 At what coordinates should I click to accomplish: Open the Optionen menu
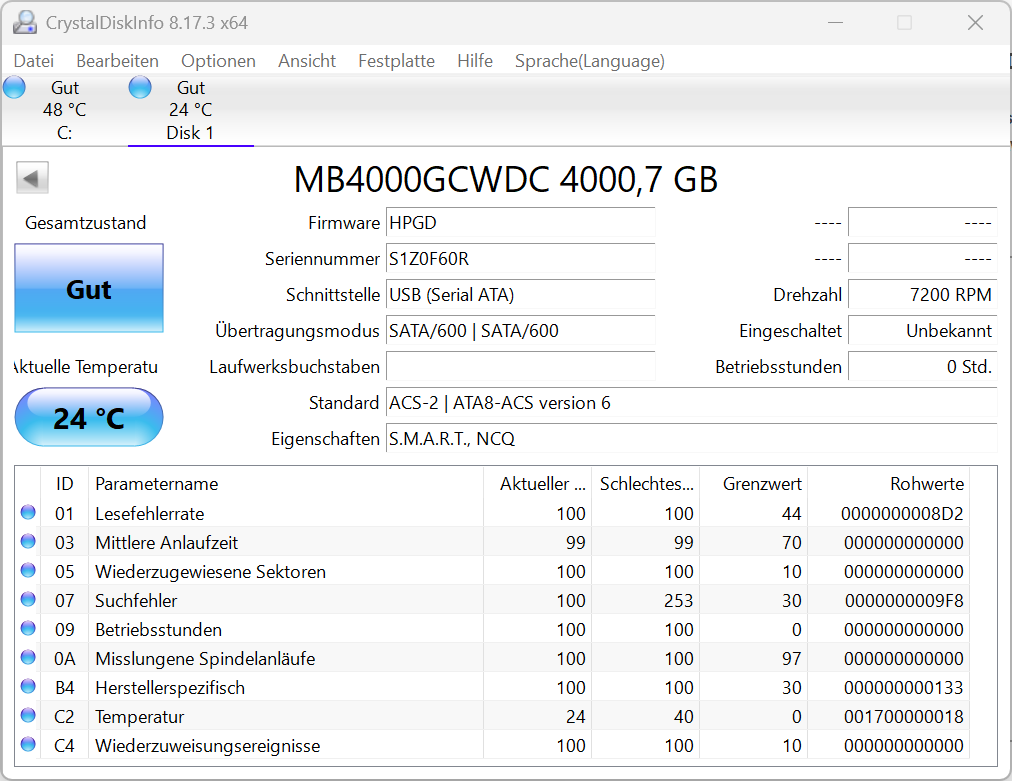click(x=218, y=61)
